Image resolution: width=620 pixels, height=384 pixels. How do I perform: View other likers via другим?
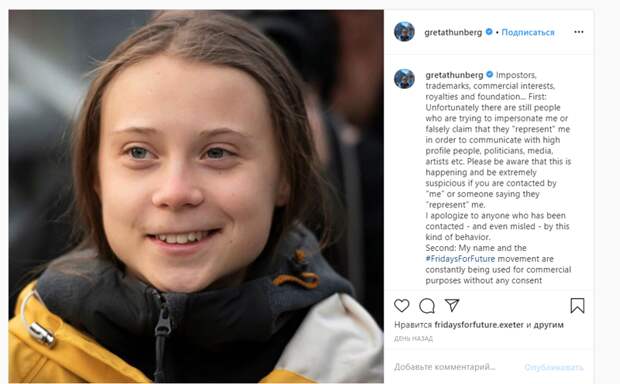click(548, 325)
